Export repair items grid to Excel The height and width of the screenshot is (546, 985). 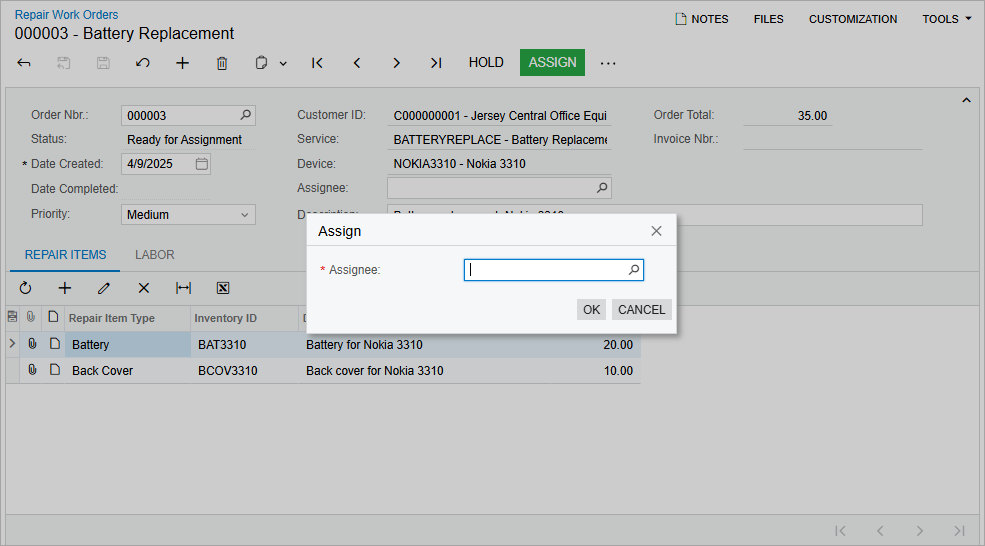pos(223,288)
